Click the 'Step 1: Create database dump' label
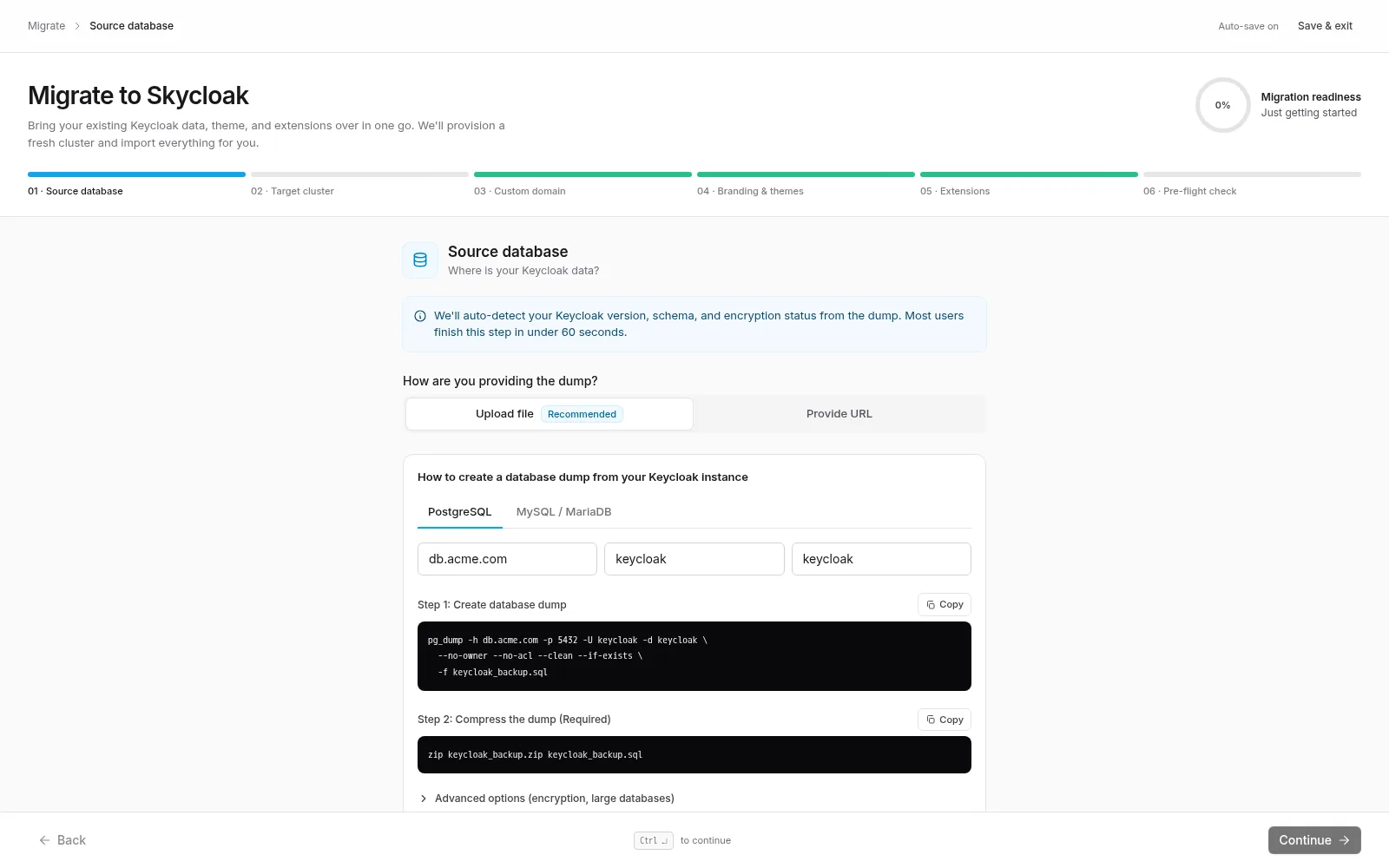 pos(491,605)
